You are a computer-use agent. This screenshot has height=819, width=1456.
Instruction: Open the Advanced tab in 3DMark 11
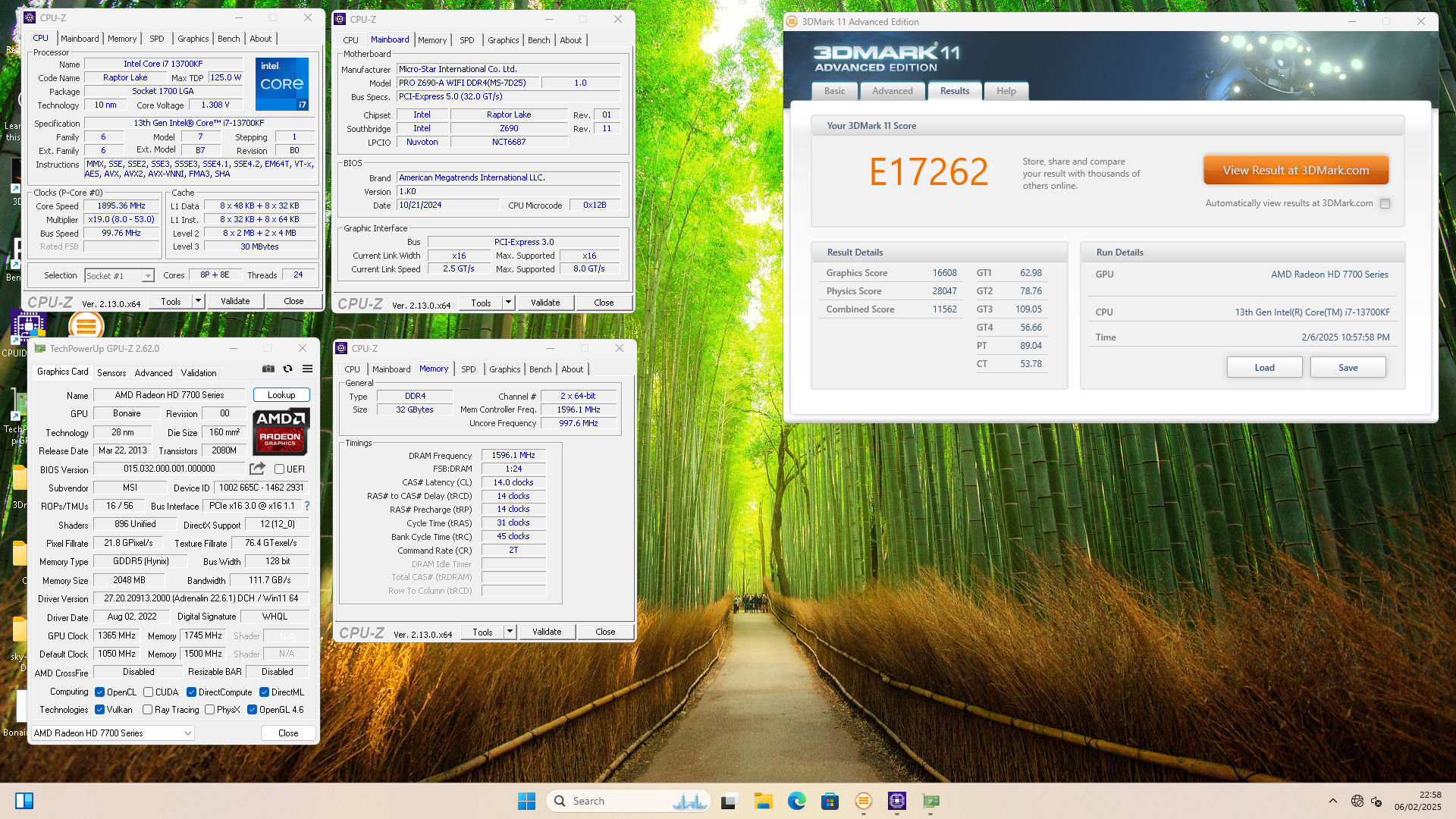coord(893,91)
